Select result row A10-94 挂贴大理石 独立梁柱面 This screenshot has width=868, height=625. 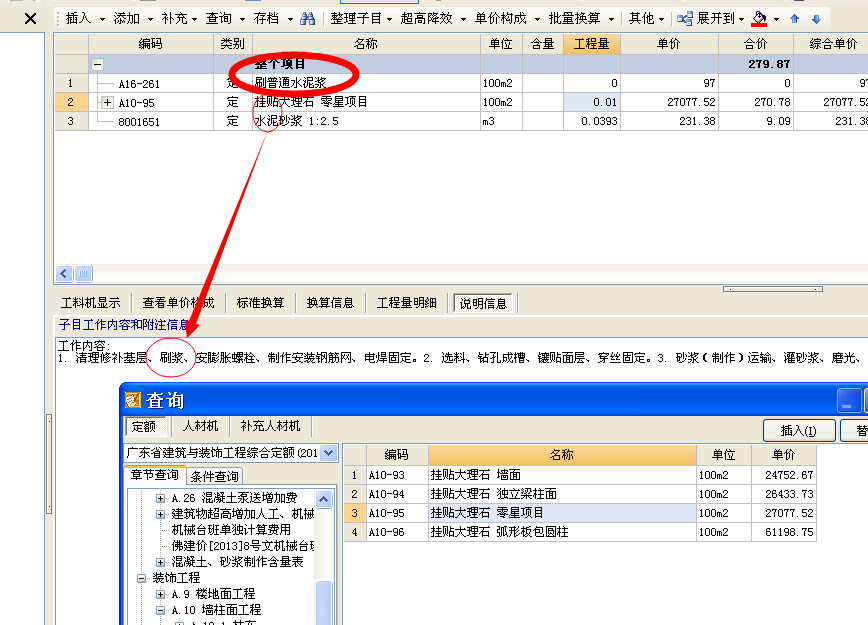[x=580, y=494]
